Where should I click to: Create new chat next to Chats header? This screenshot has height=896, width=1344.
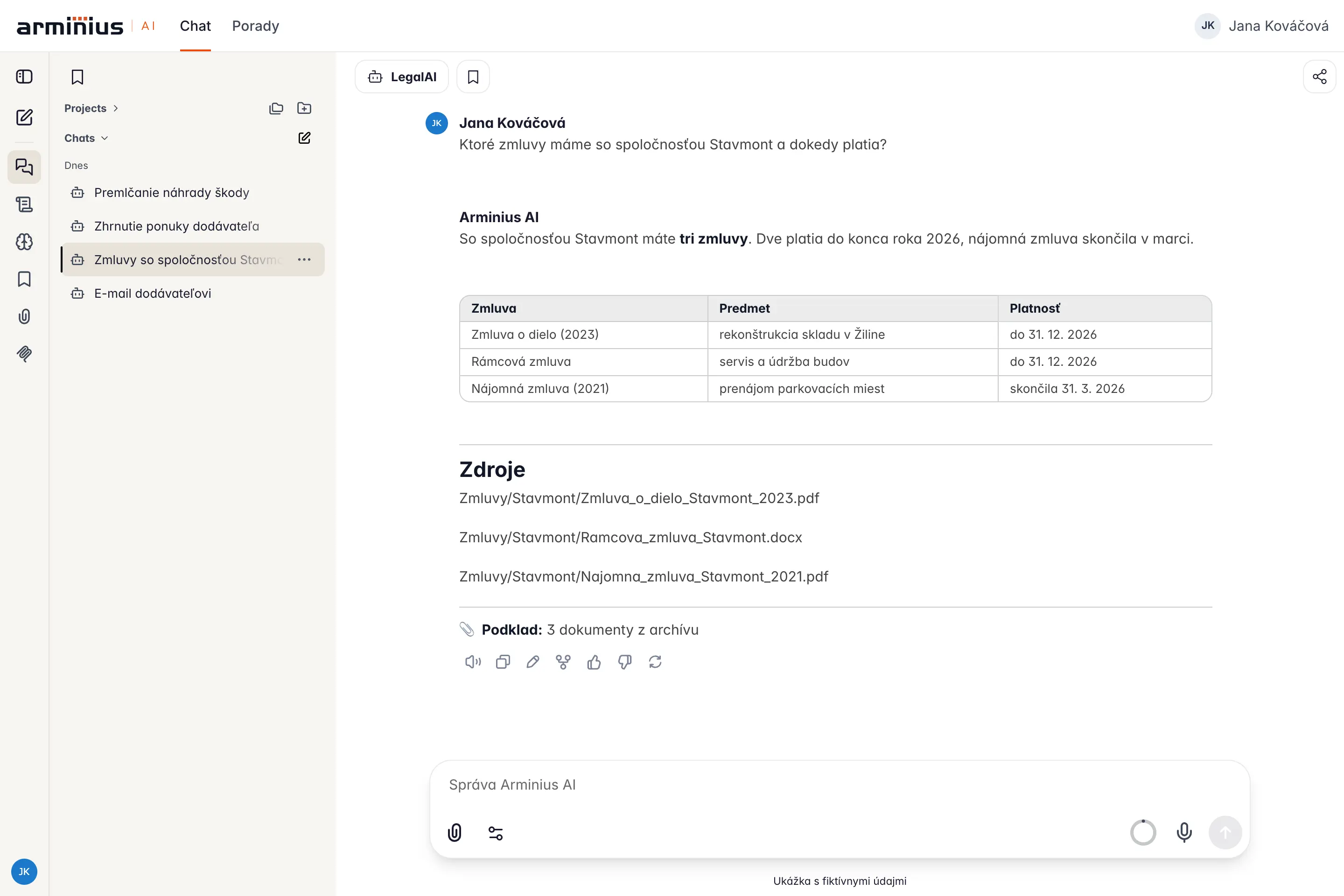point(304,138)
